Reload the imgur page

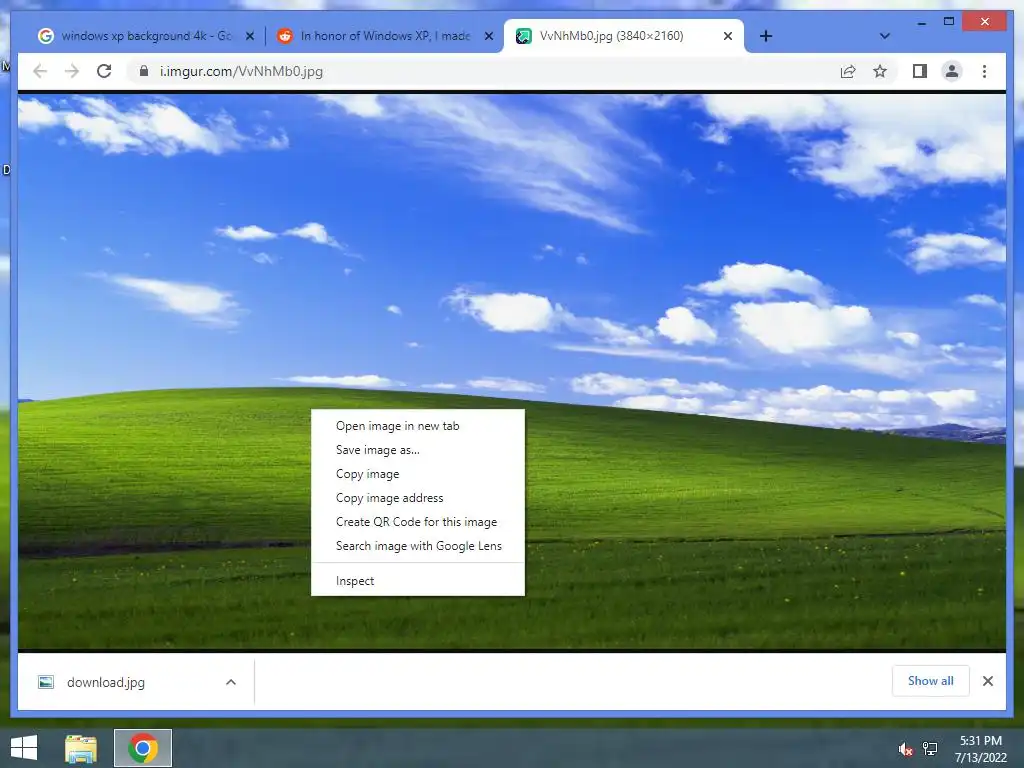[x=104, y=71]
